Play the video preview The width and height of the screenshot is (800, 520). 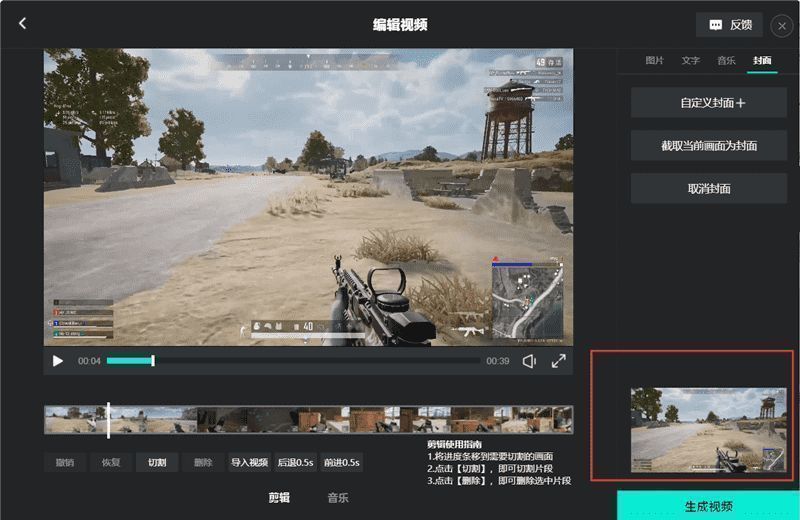coord(58,361)
